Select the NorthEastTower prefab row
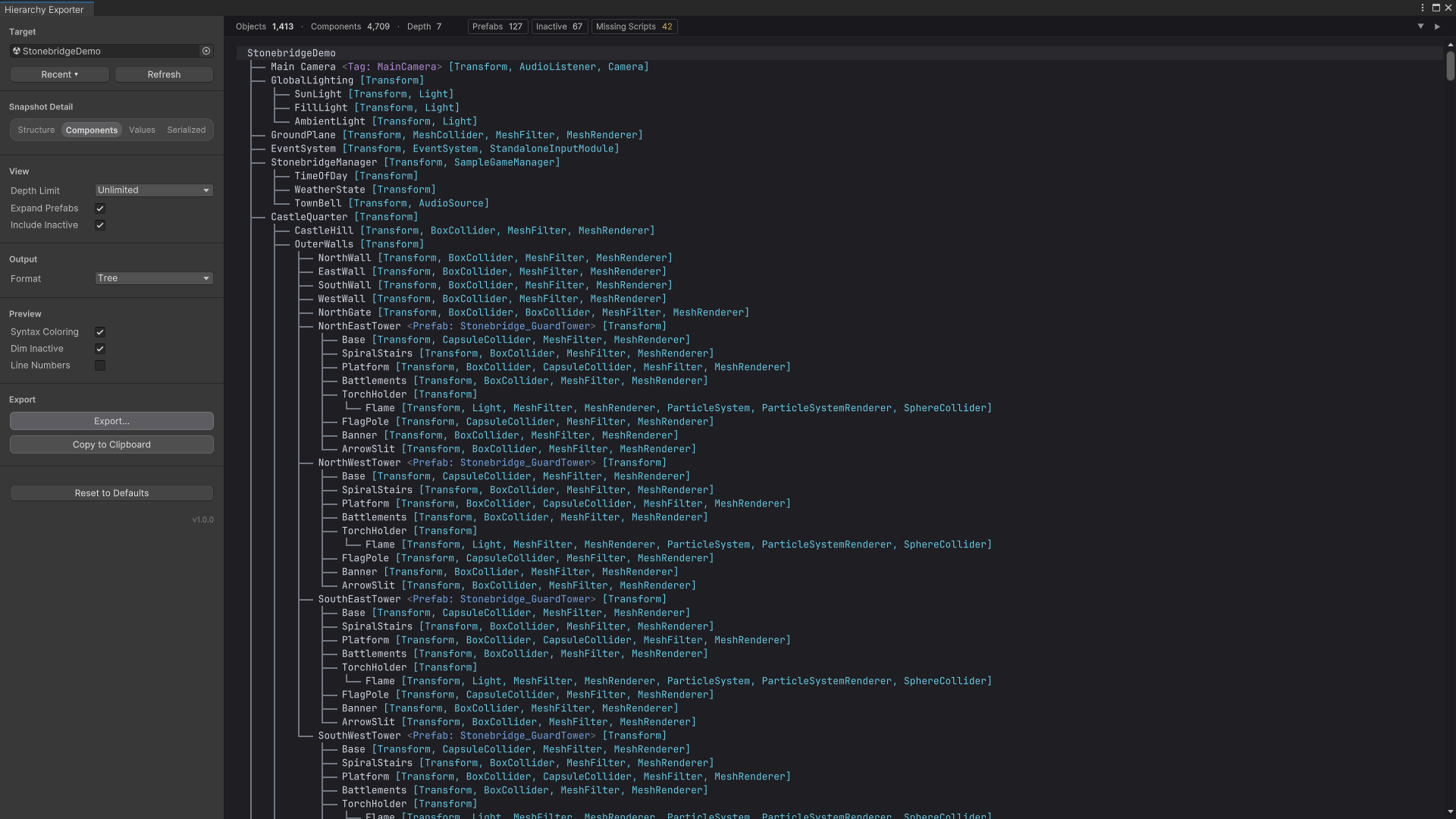The image size is (1456, 819). coord(839,326)
